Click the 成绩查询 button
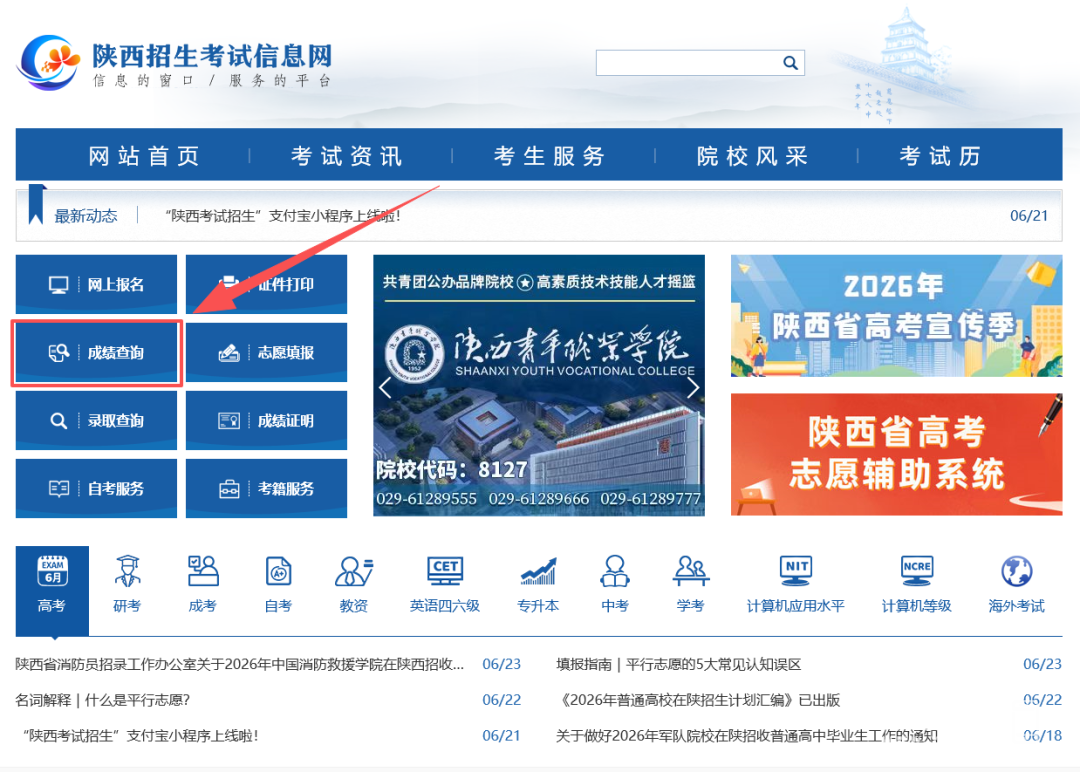Viewport: 1080px width, 772px height. (x=96, y=353)
